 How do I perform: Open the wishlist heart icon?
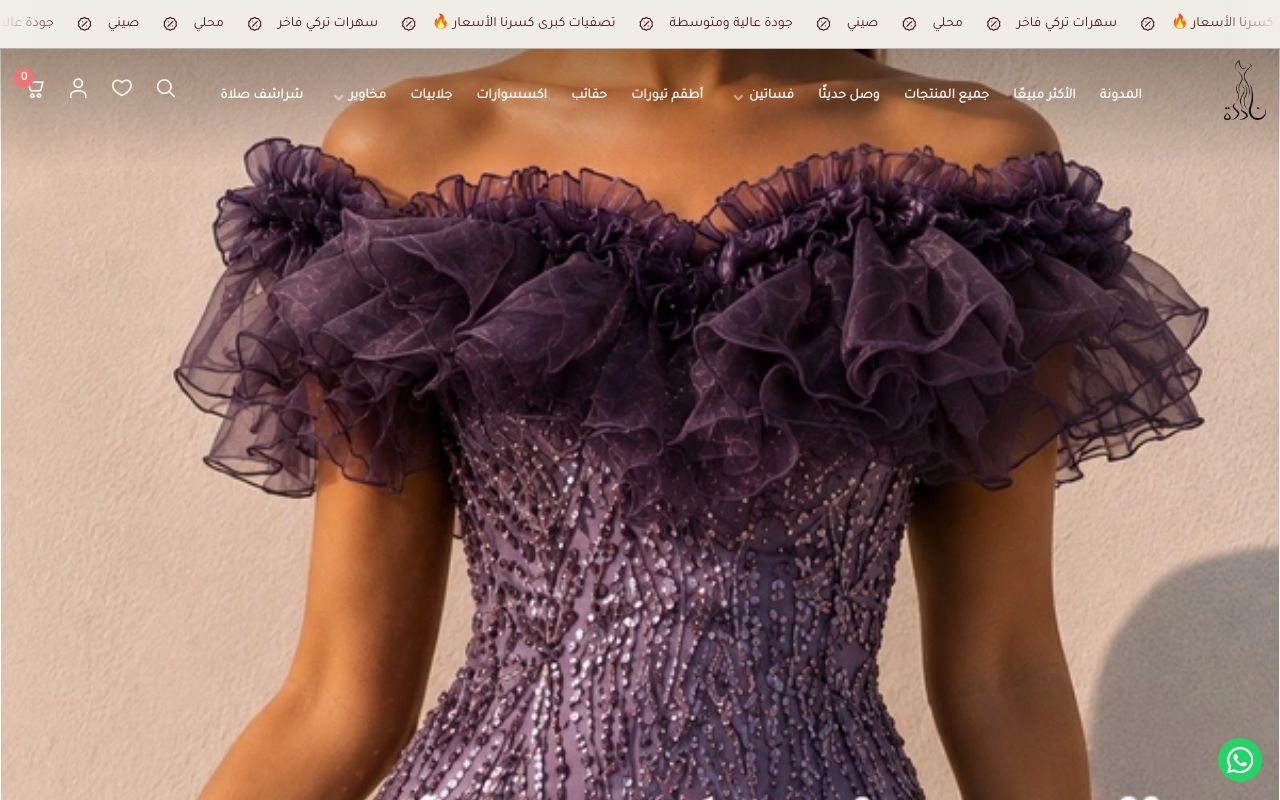122,88
